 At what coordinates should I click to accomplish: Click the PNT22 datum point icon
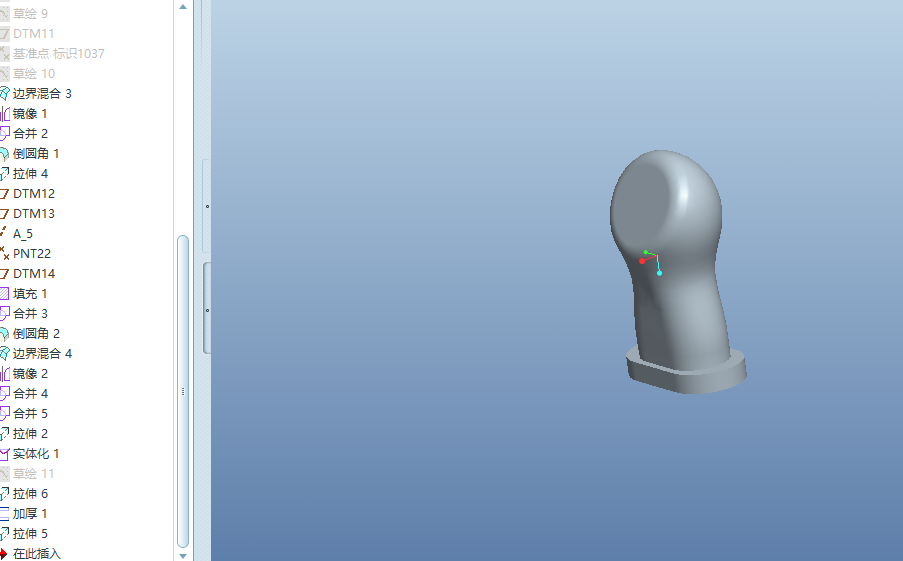coord(5,253)
